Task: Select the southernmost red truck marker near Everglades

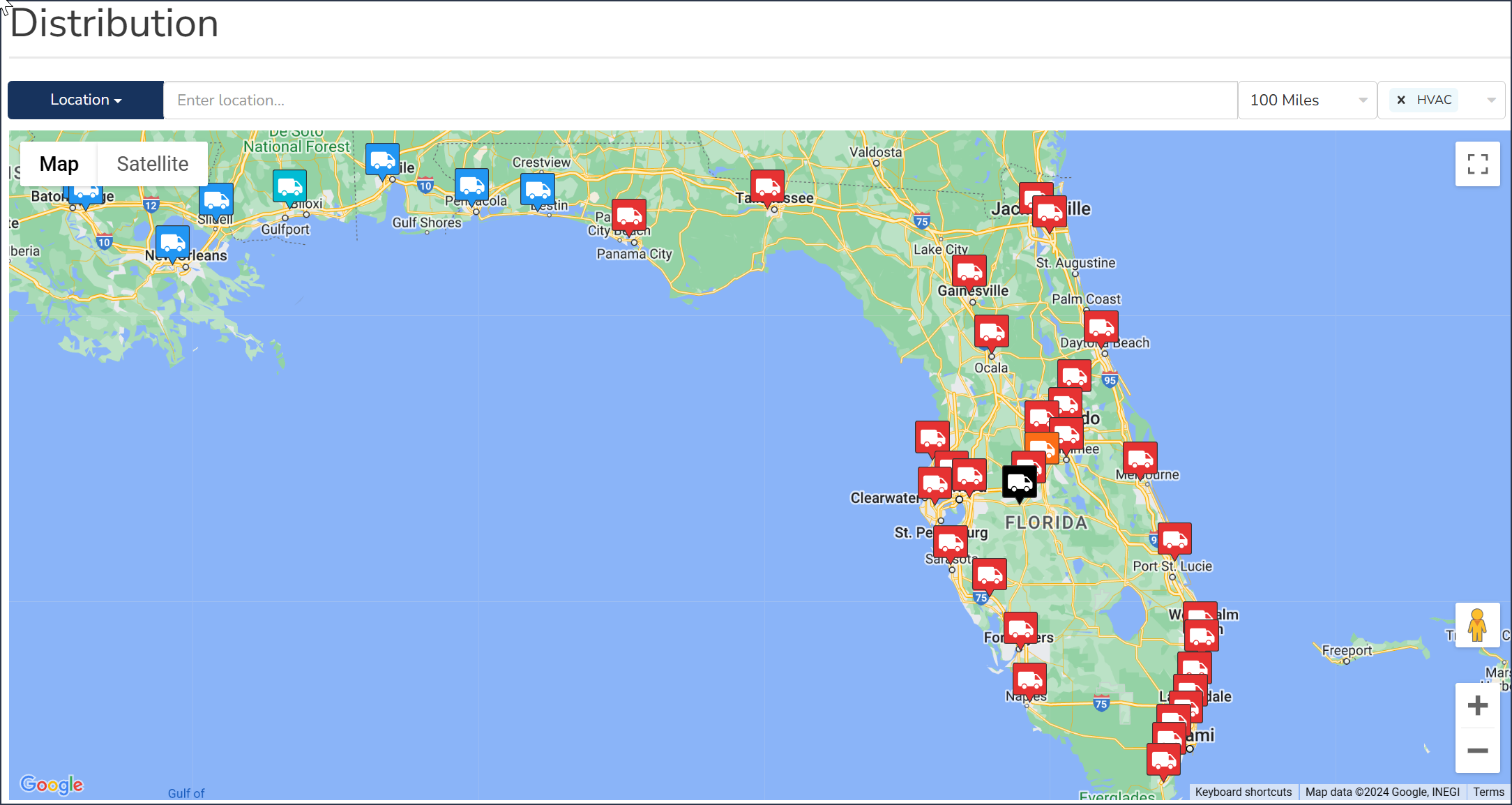Action: [x=1163, y=761]
